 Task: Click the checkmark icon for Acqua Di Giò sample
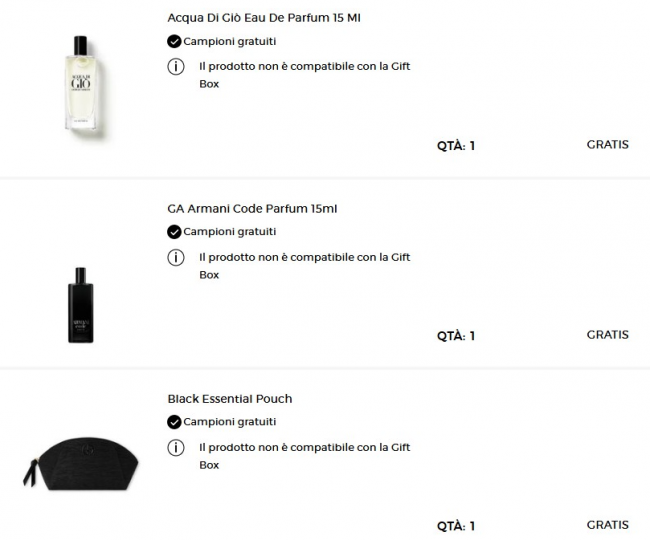coord(174,41)
